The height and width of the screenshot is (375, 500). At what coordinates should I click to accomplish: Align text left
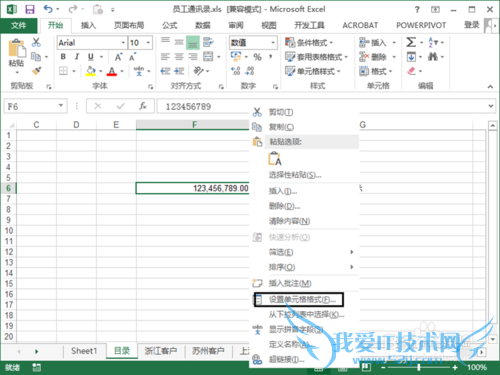tap(165, 57)
